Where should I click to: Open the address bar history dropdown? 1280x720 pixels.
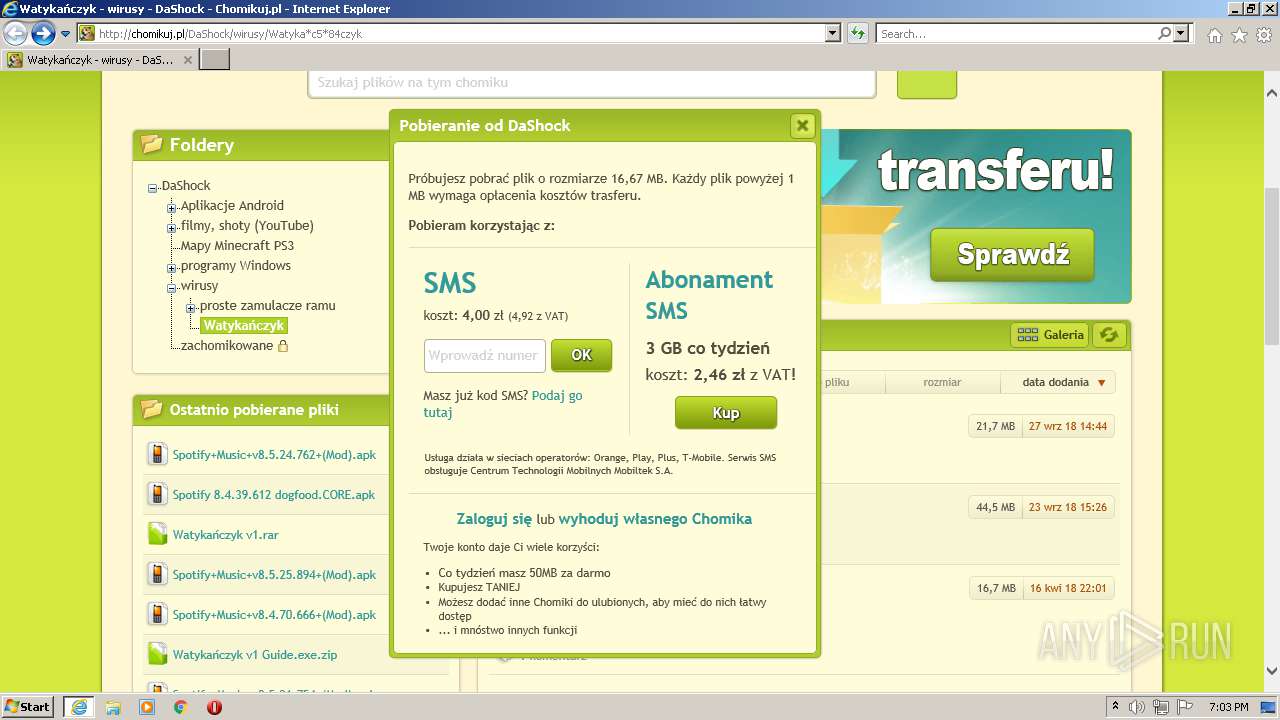[833, 33]
